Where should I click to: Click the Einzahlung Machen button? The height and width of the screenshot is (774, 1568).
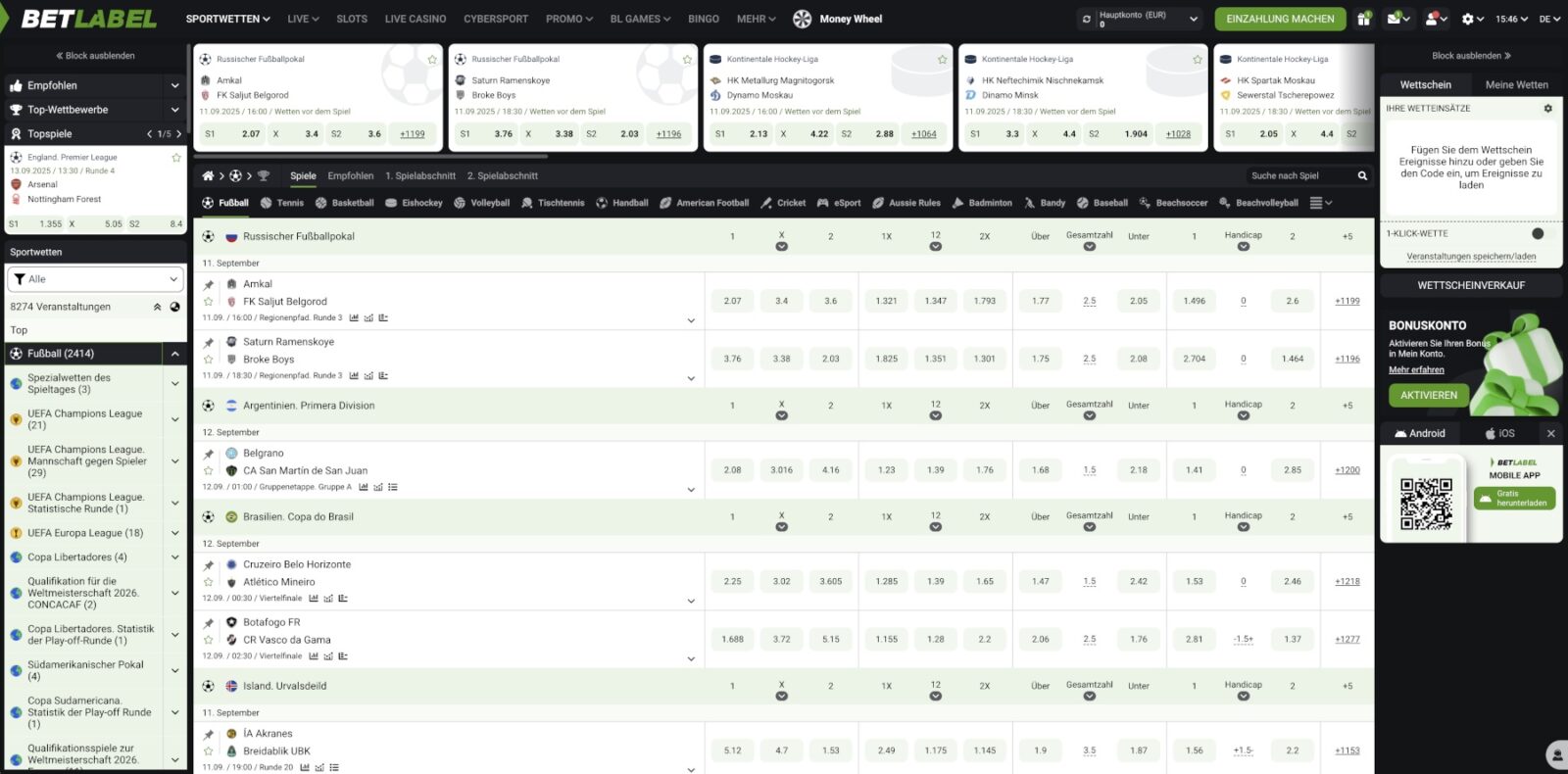[x=1280, y=19]
